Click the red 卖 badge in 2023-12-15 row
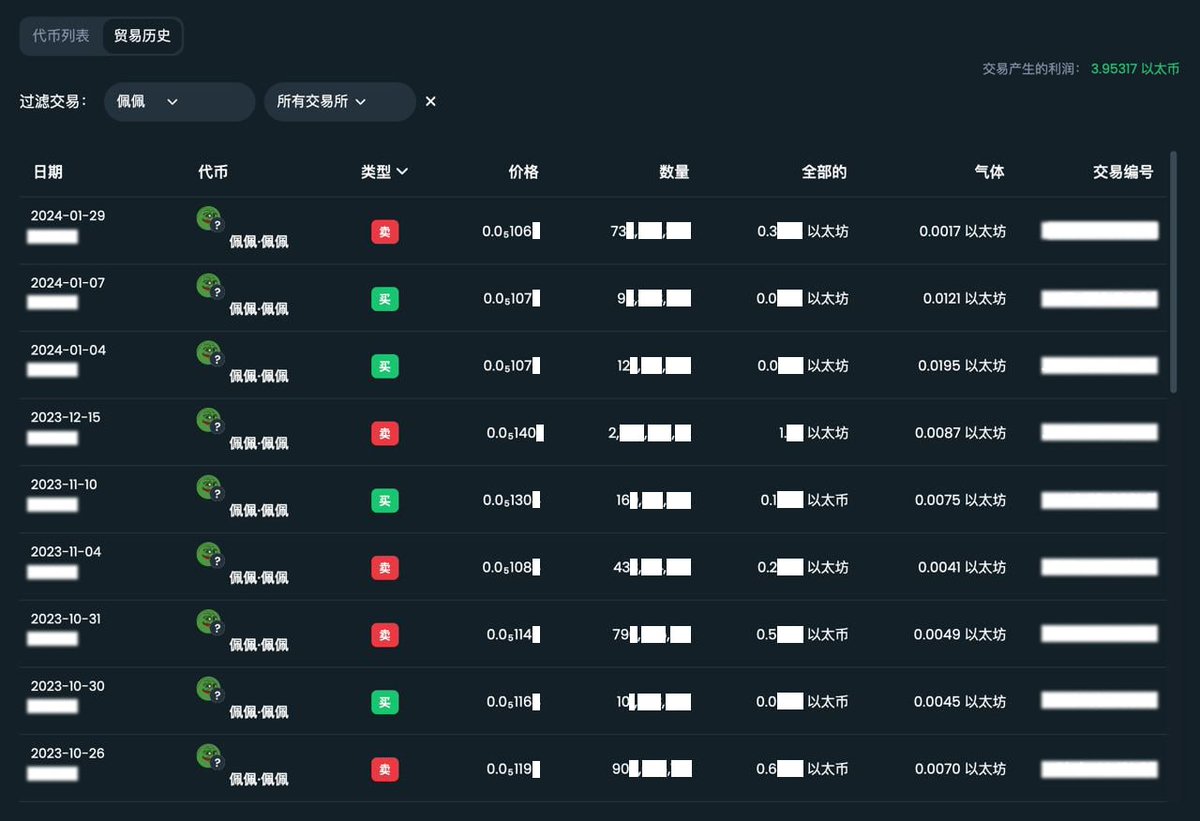The height and width of the screenshot is (821, 1200). (385, 433)
